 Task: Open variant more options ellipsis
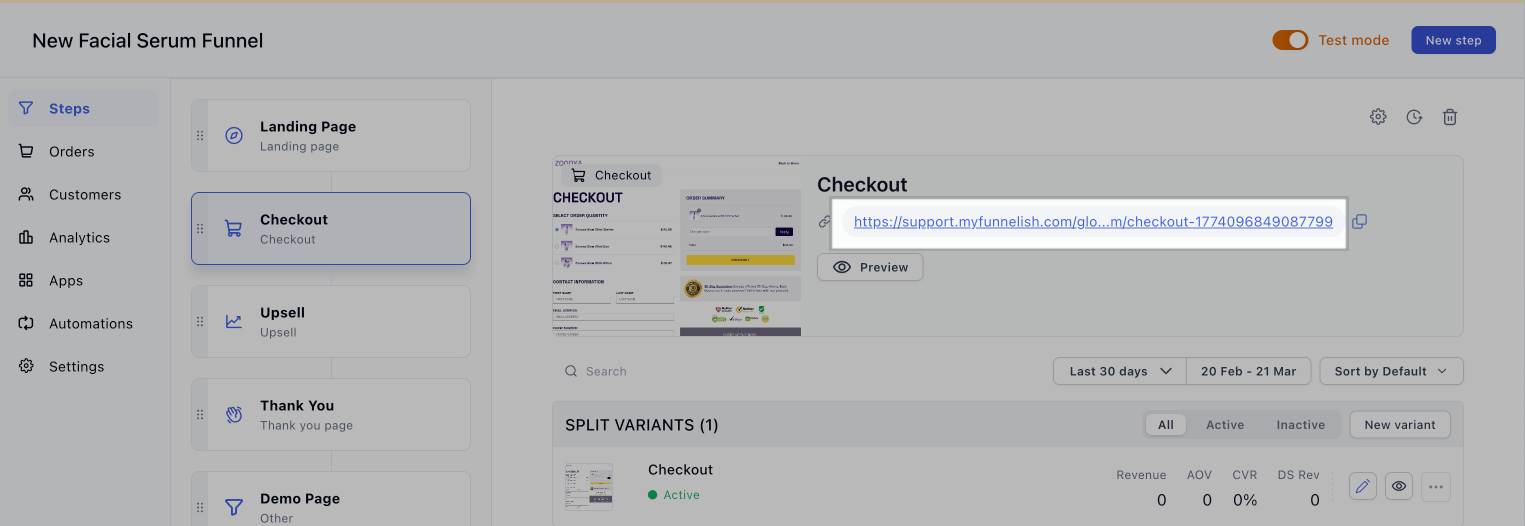(1436, 487)
